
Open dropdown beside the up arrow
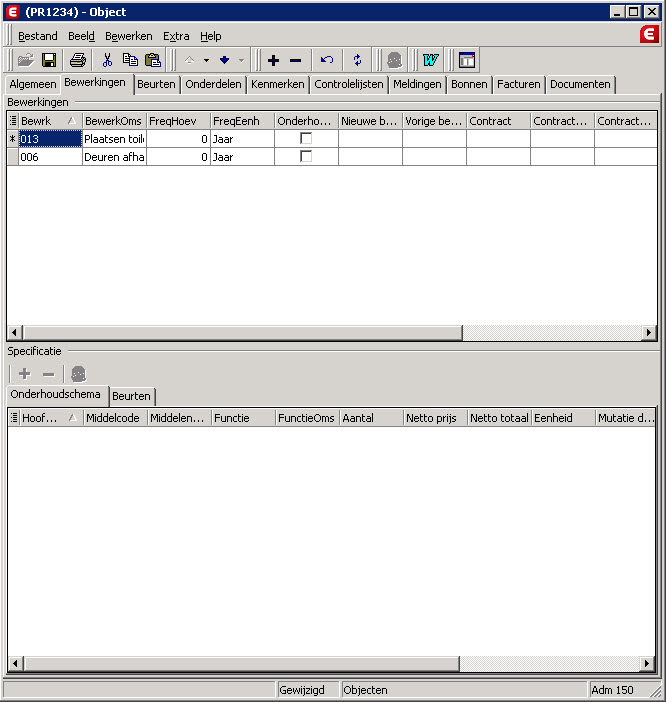tap(206, 60)
